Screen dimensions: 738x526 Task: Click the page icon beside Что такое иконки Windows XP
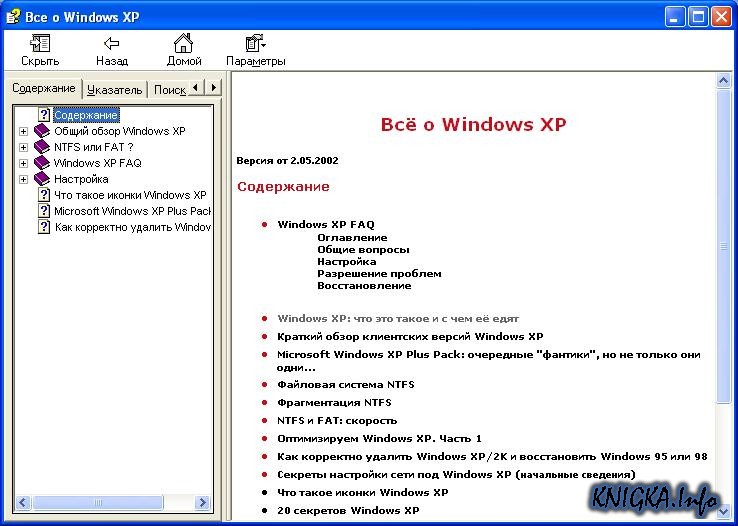(x=44, y=195)
